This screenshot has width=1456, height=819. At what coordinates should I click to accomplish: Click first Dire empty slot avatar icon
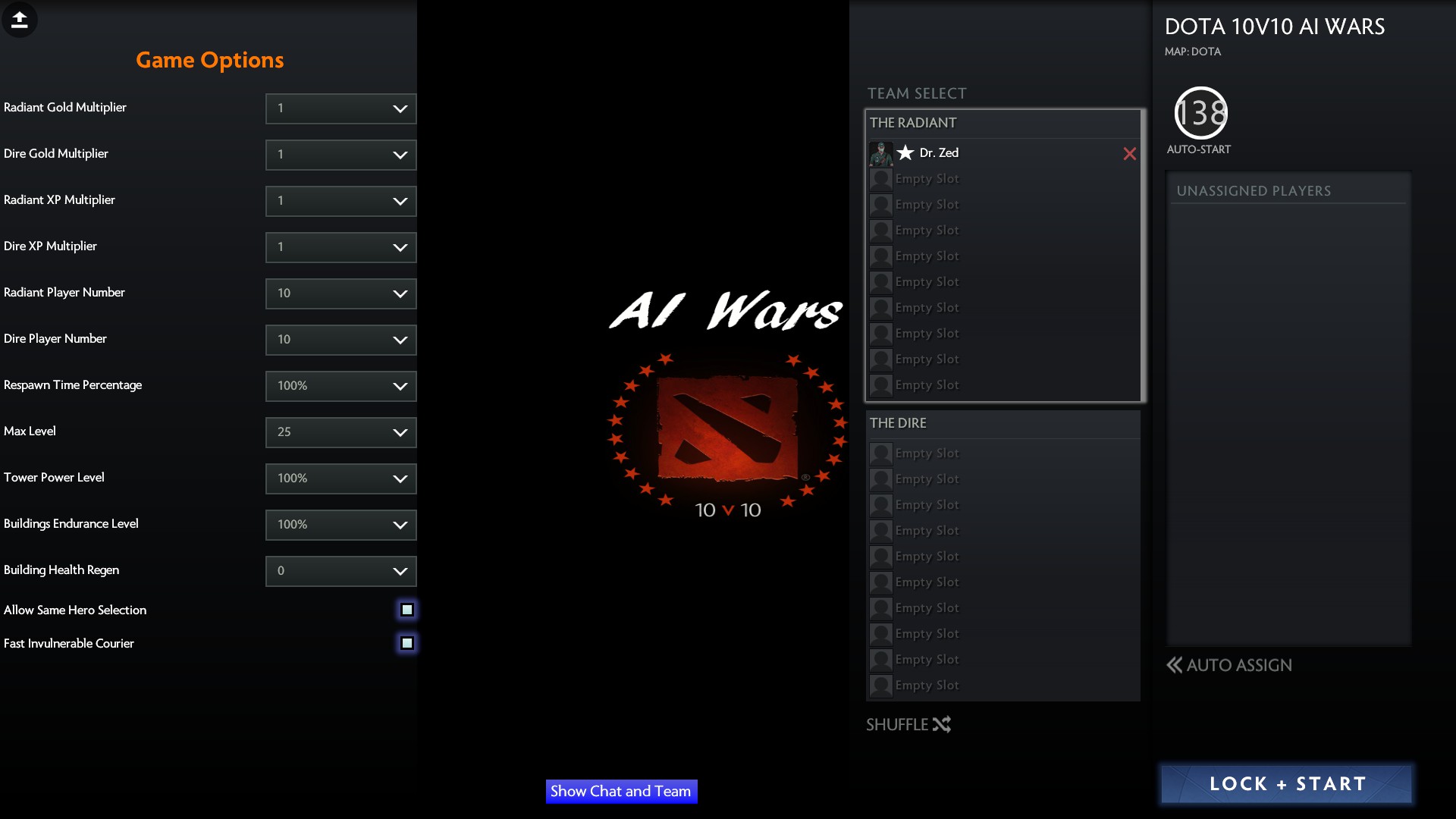tap(880, 453)
